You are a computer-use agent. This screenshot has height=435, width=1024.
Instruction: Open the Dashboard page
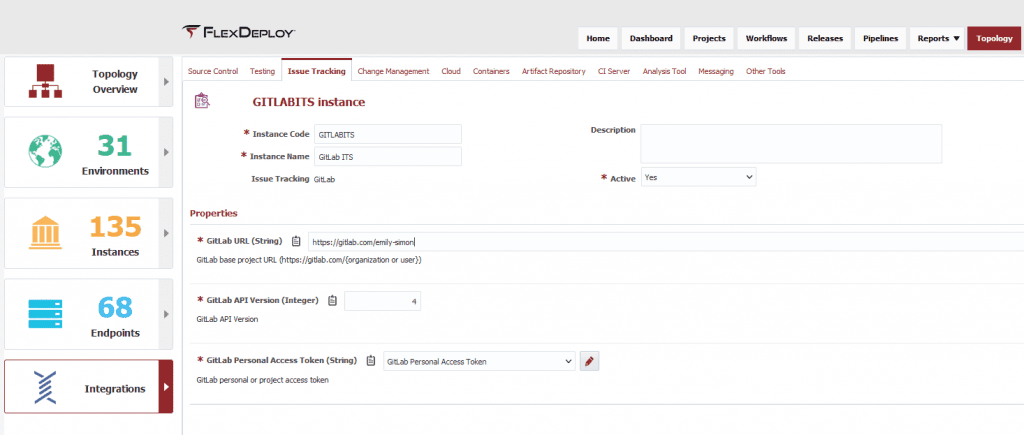[651, 39]
